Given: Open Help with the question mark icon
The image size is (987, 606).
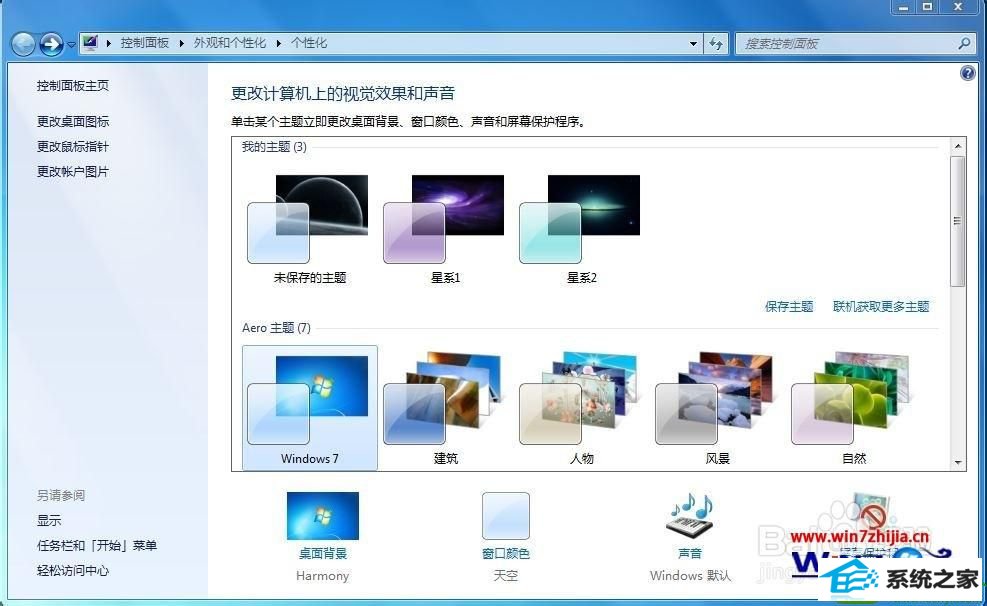Looking at the screenshot, I should pyautogui.click(x=967, y=73).
